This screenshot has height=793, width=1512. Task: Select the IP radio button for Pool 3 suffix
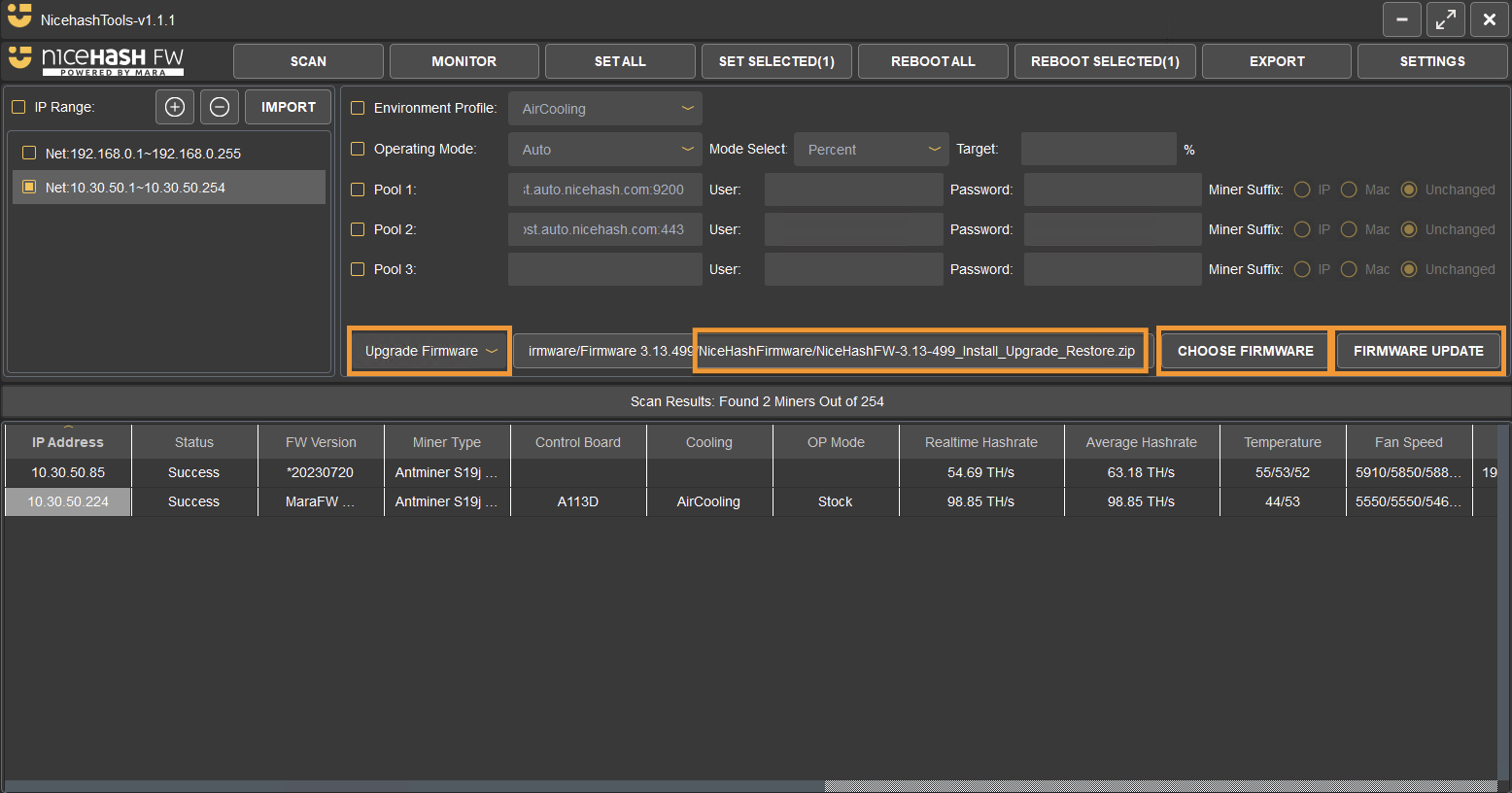(x=1302, y=269)
